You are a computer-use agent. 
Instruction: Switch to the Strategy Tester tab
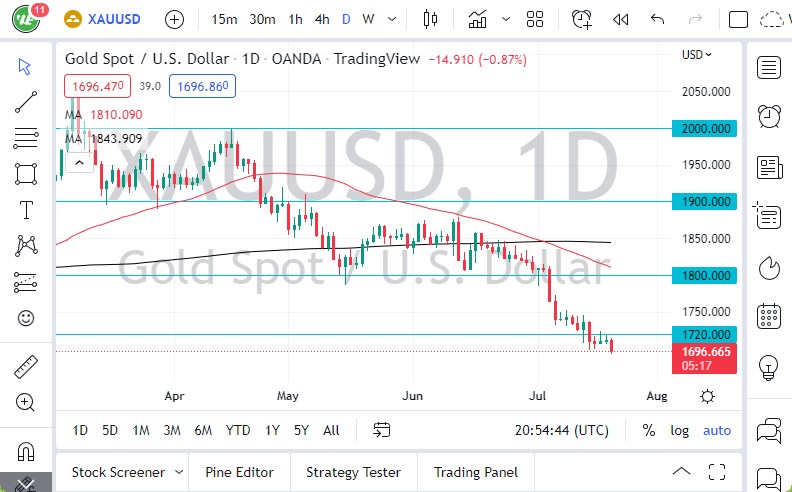click(x=353, y=472)
